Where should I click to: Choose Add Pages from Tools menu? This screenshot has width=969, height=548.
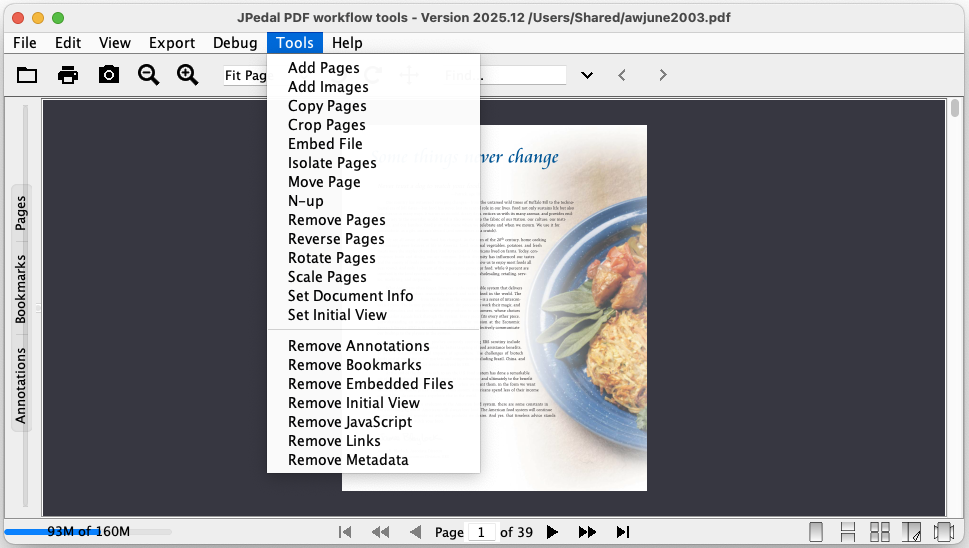[373, 68]
